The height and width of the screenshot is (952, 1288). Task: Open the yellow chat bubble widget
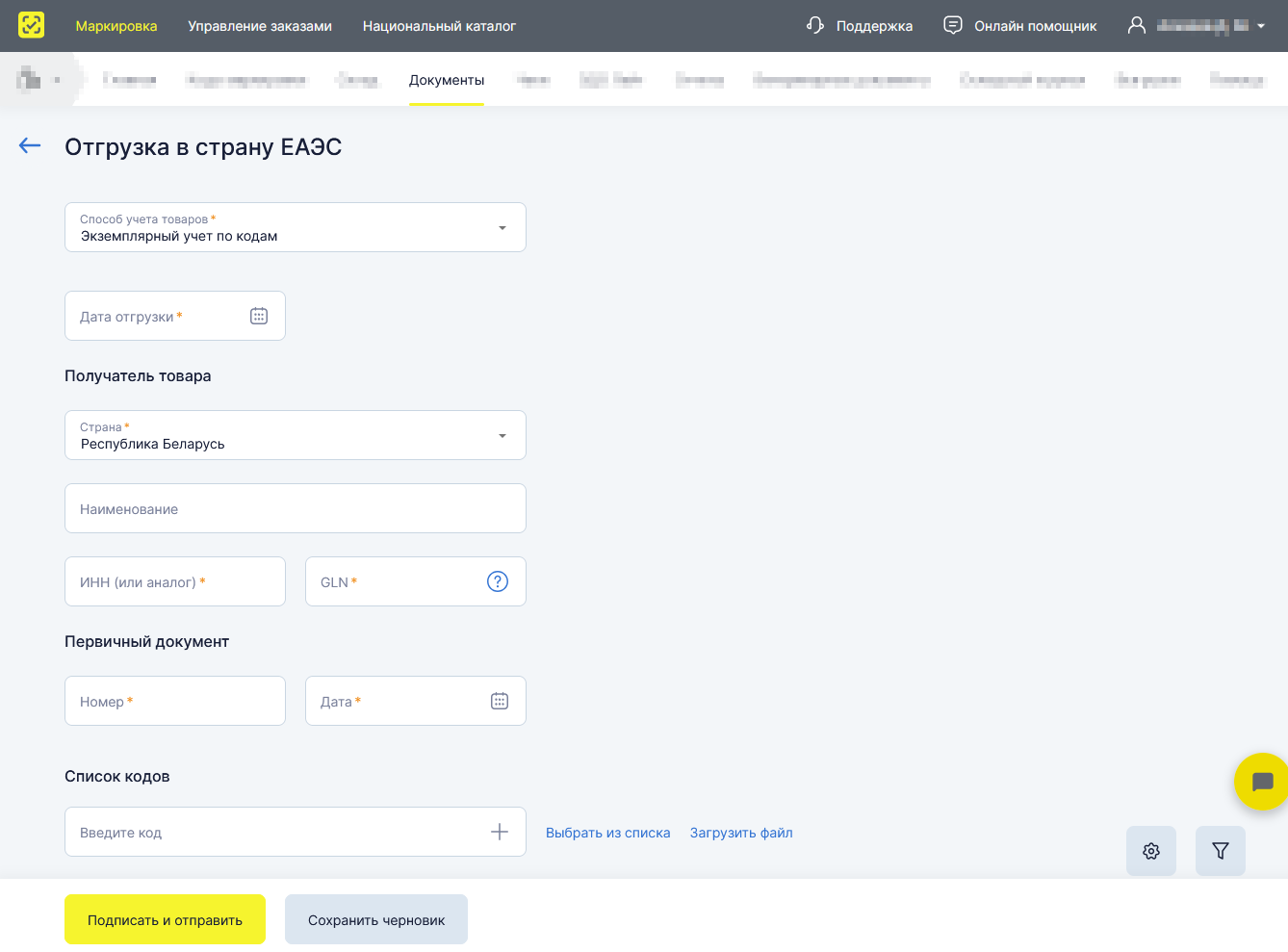tap(1262, 782)
